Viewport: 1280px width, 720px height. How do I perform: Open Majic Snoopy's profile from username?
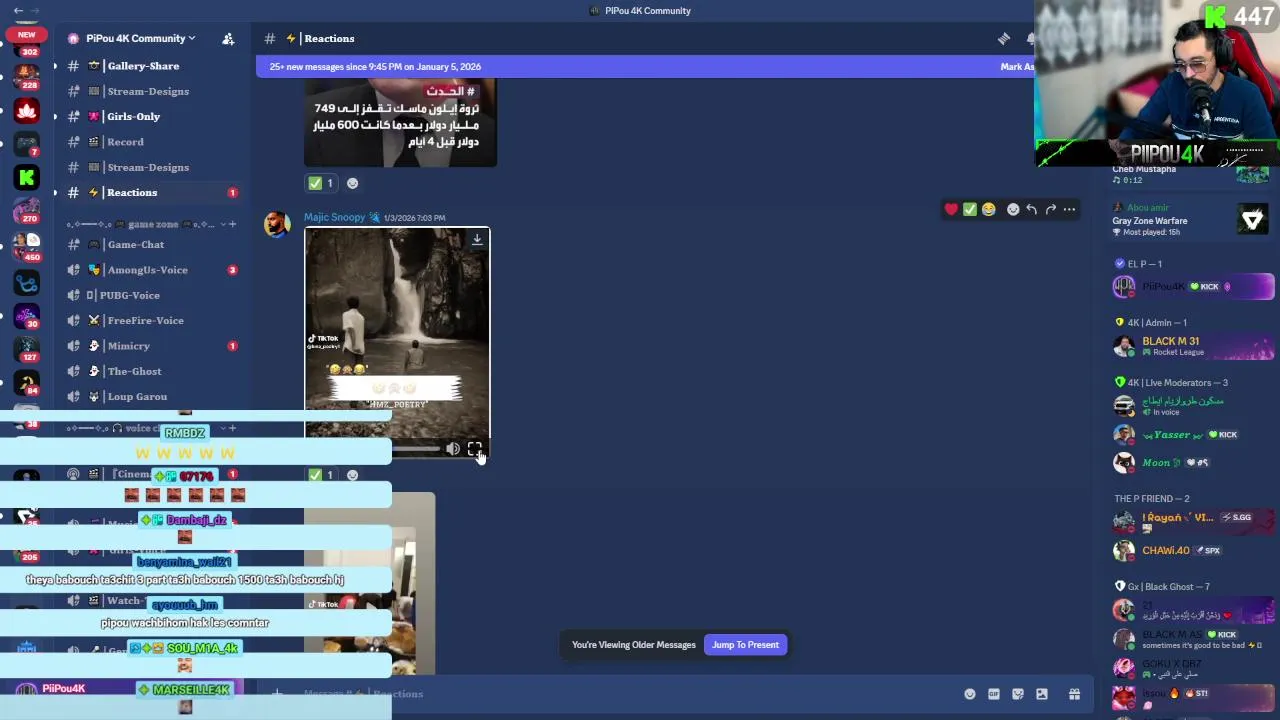[334, 217]
